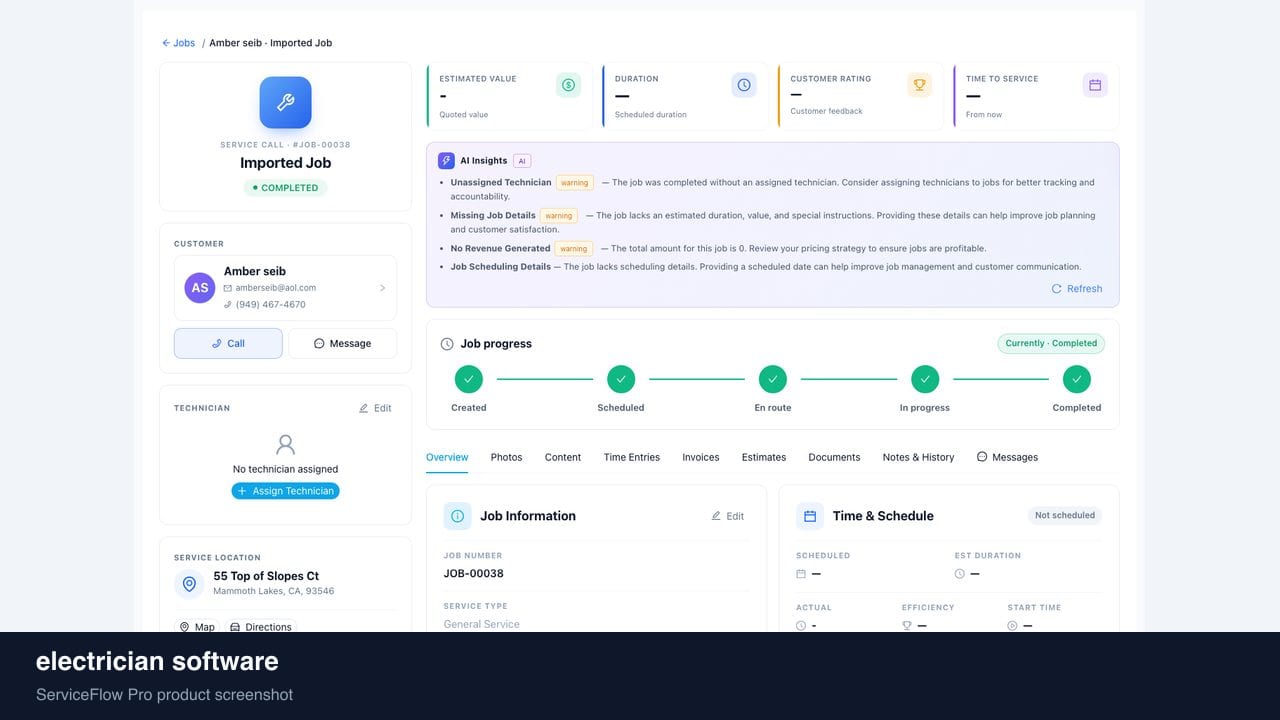Viewport: 1280px width, 720px height.
Task: Click the Completed step checkmark circle
Action: coord(1077,379)
